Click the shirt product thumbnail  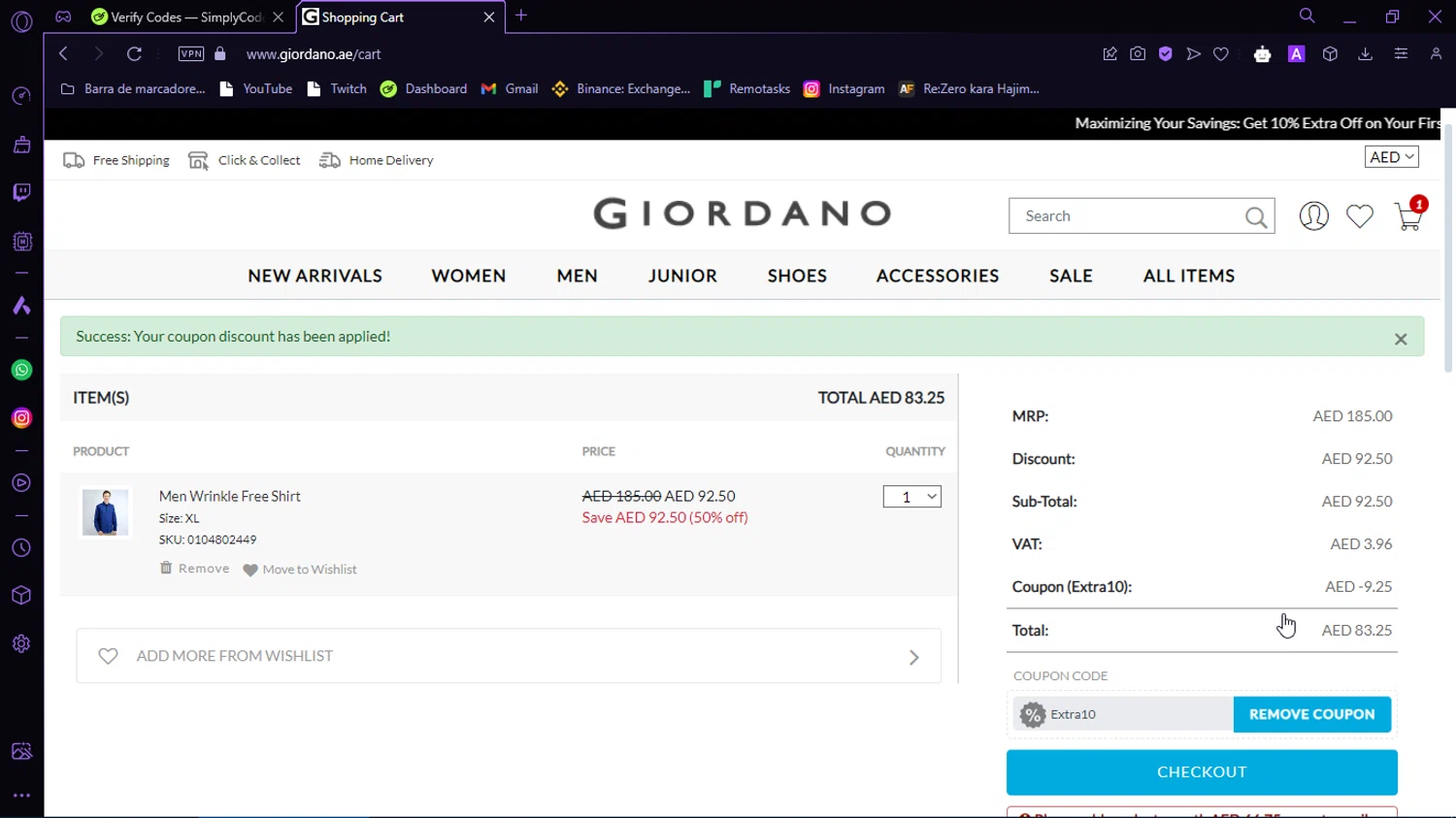(105, 512)
